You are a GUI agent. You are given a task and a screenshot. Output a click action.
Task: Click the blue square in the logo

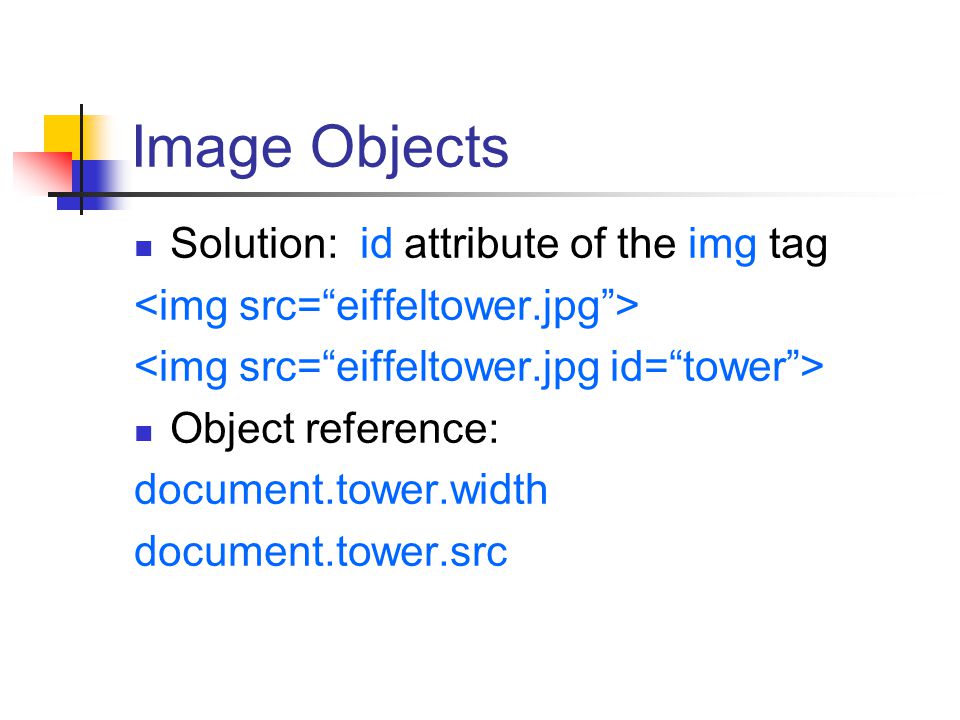pos(92,185)
